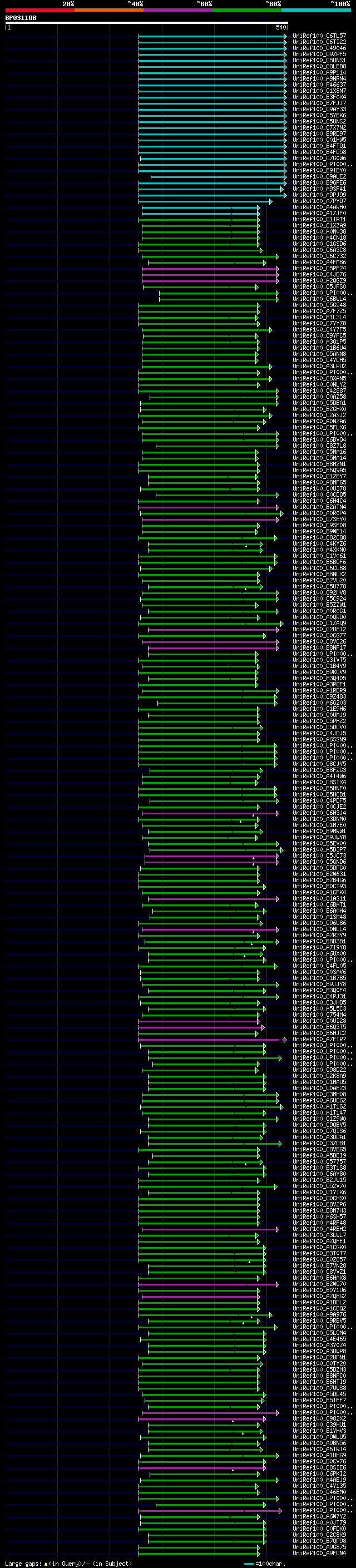Image resolution: width=356 pixels, height=1568 pixels.
Task: Select the UniRef100_B9GPE6 label
Action: [319, 182]
